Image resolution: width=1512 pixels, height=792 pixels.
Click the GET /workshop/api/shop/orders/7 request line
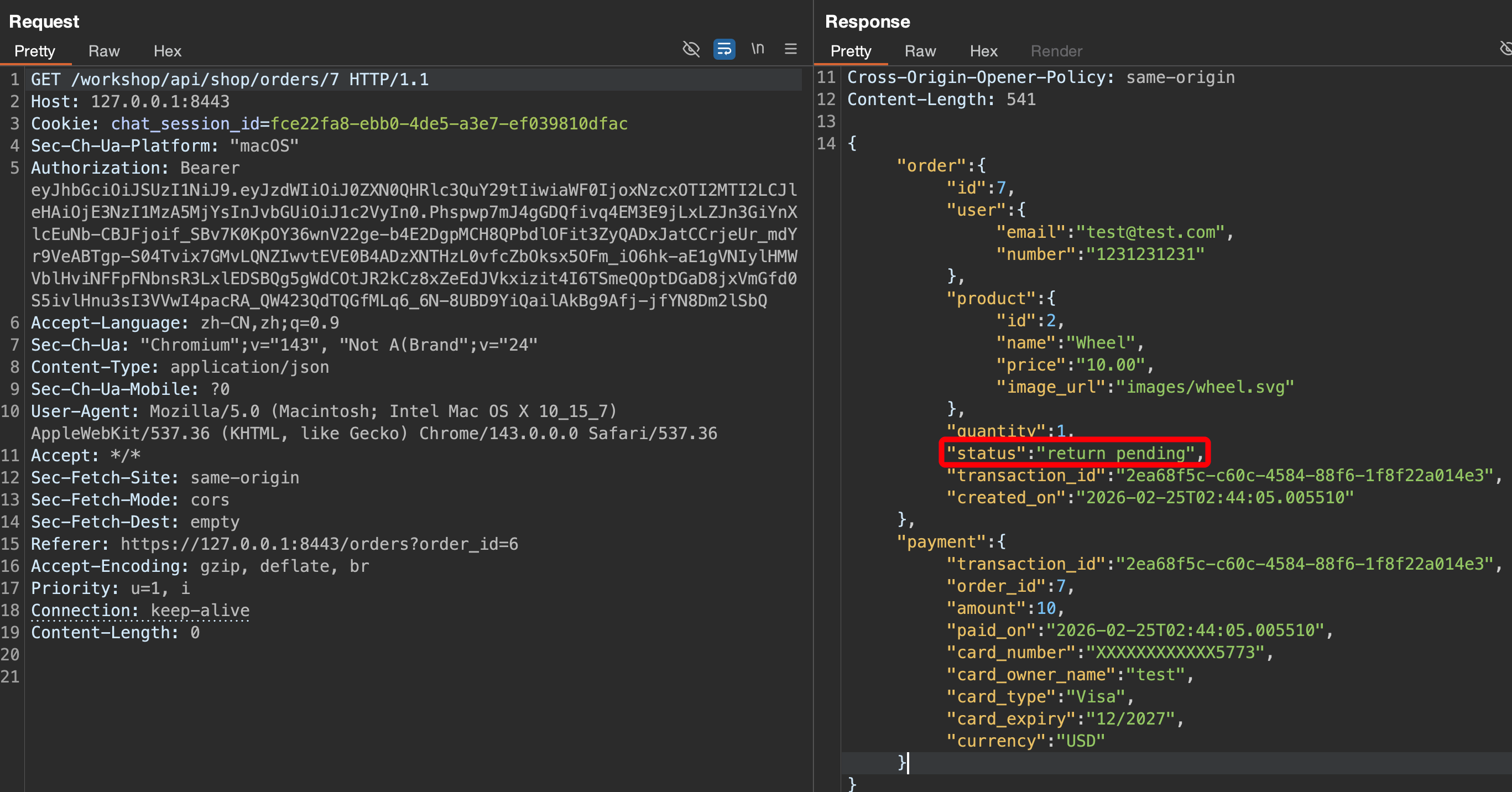coord(230,79)
